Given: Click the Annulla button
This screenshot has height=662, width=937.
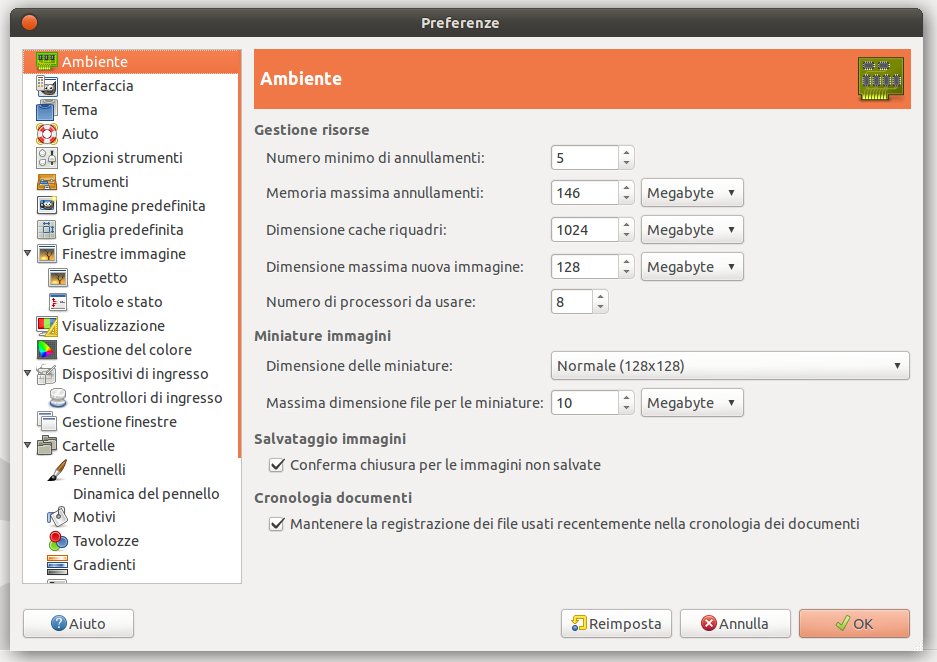Looking at the screenshot, I should point(735,624).
